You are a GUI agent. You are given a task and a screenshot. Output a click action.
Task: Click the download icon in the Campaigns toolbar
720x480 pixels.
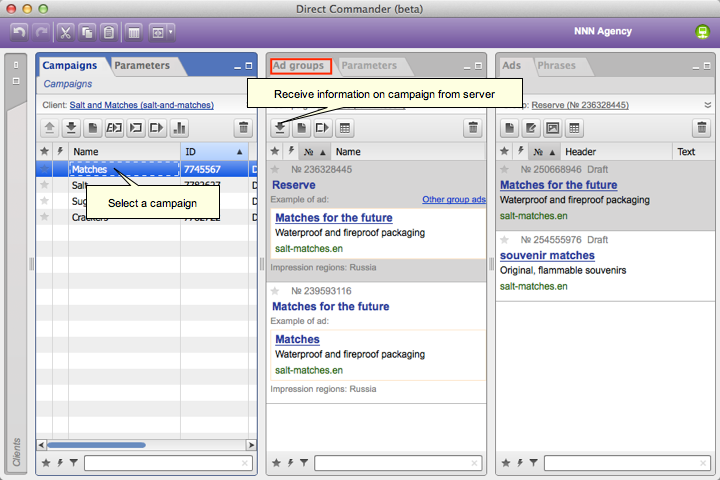(x=71, y=128)
